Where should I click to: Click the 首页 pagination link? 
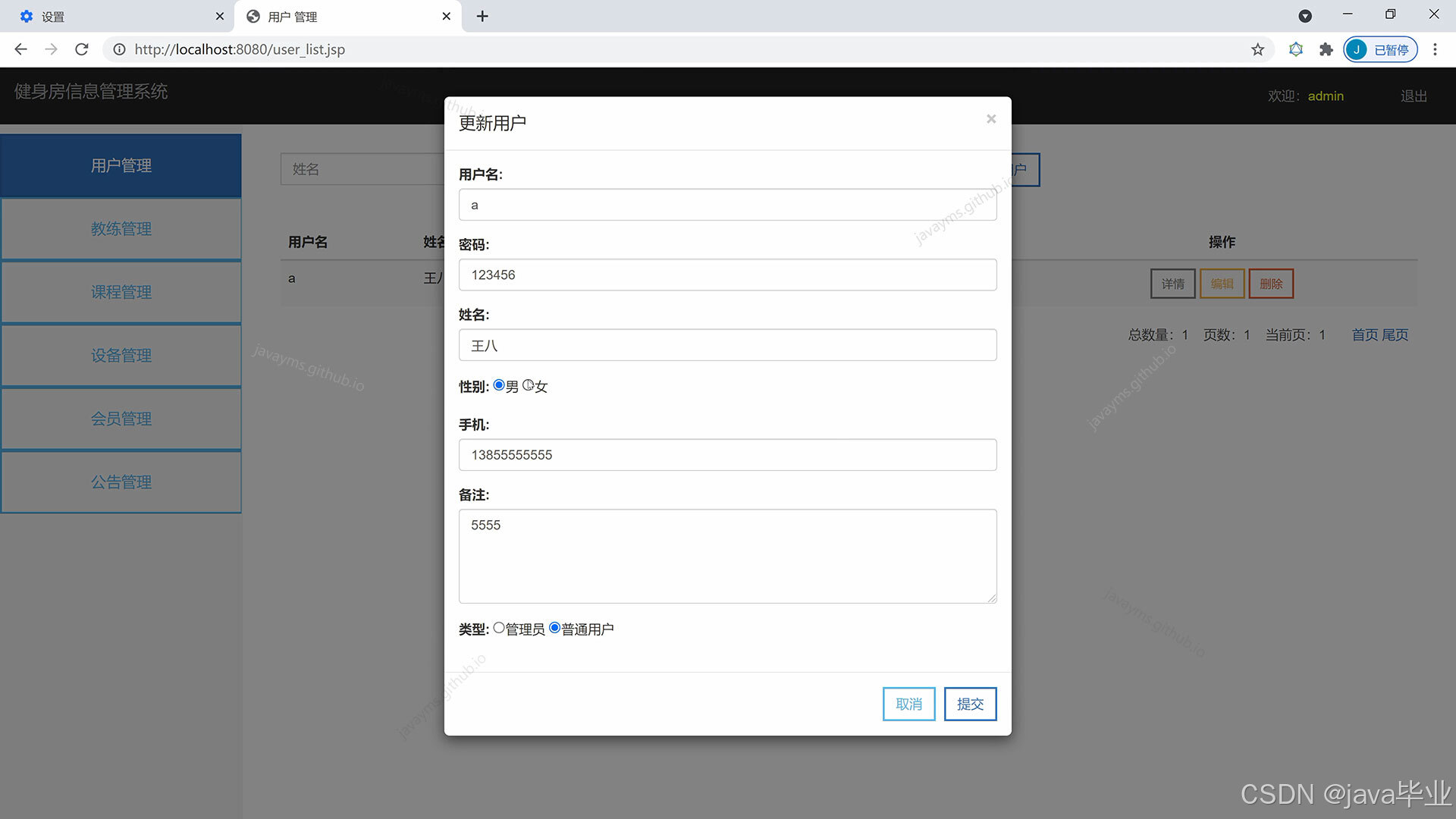point(1365,334)
